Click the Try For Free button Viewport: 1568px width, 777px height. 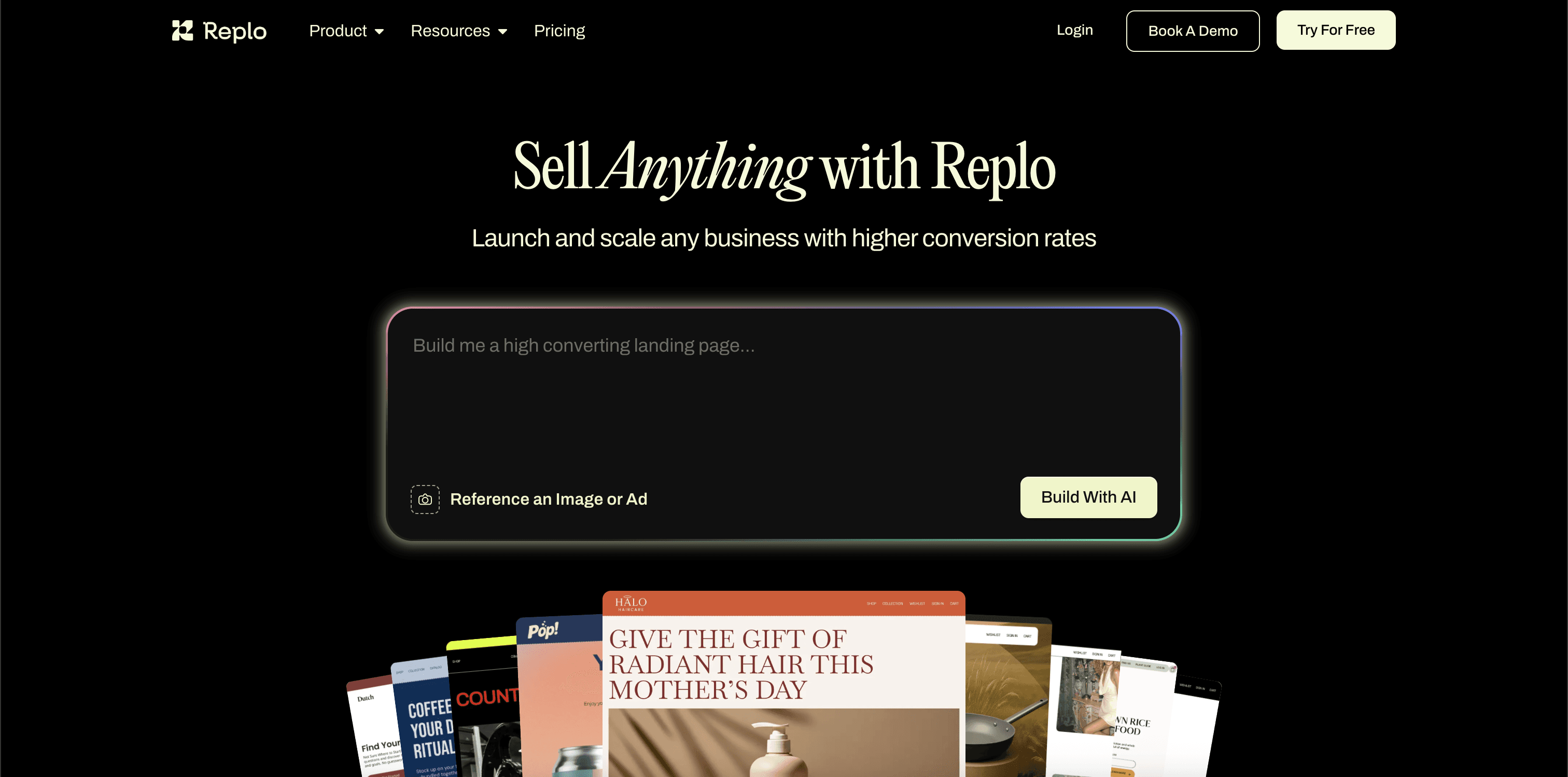pyautogui.click(x=1336, y=30)
